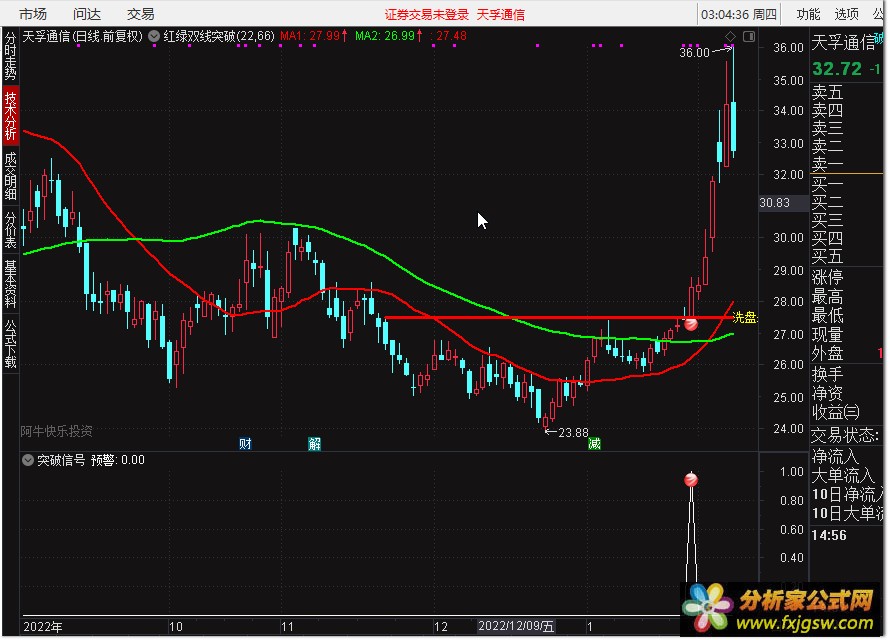This screenshot has width=890, height=640.
Task: Open the 交易 menu
Action: pos(140,14)
